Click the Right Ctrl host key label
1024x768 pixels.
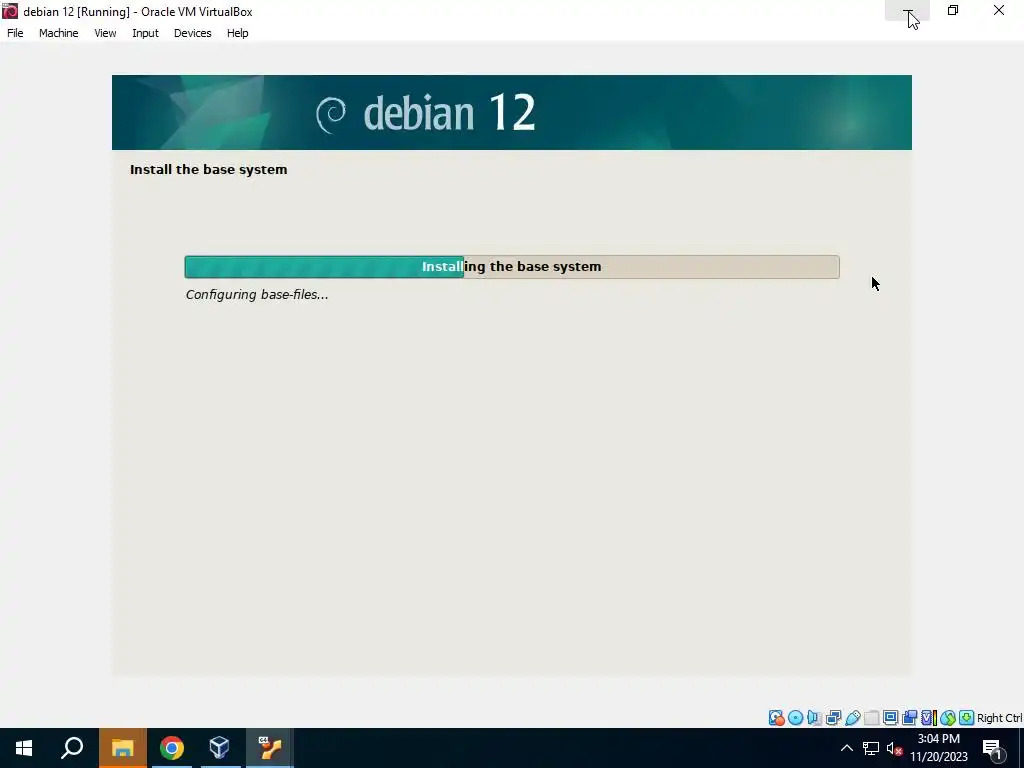pos(999,718)
